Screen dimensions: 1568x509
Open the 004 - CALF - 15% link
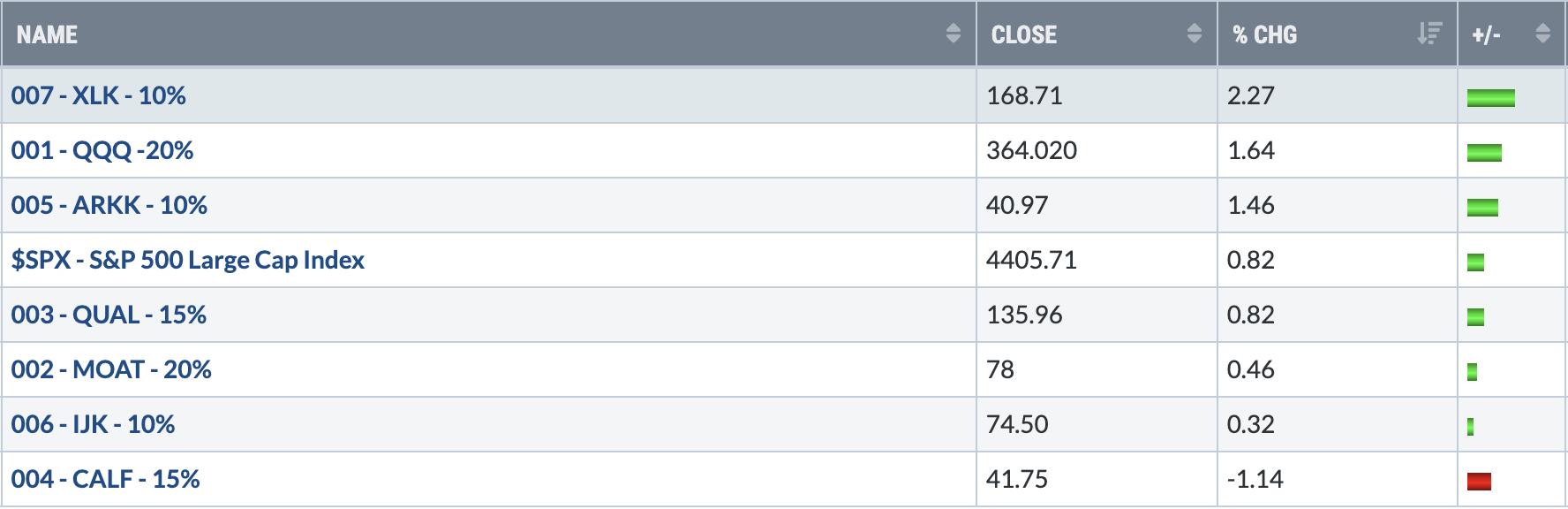pos(105,479)
